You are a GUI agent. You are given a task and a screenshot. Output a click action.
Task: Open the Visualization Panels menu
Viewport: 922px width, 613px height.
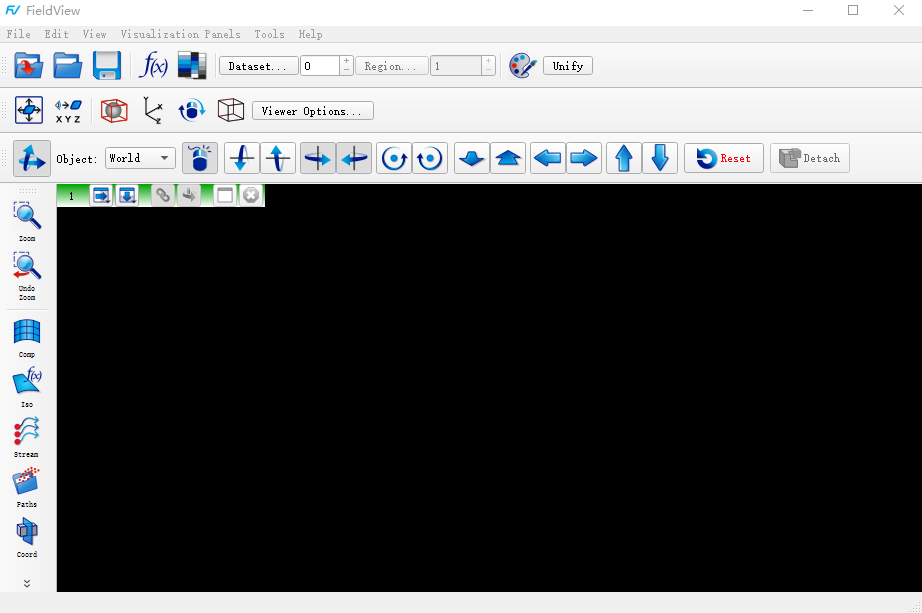click(x=180, y=34)
